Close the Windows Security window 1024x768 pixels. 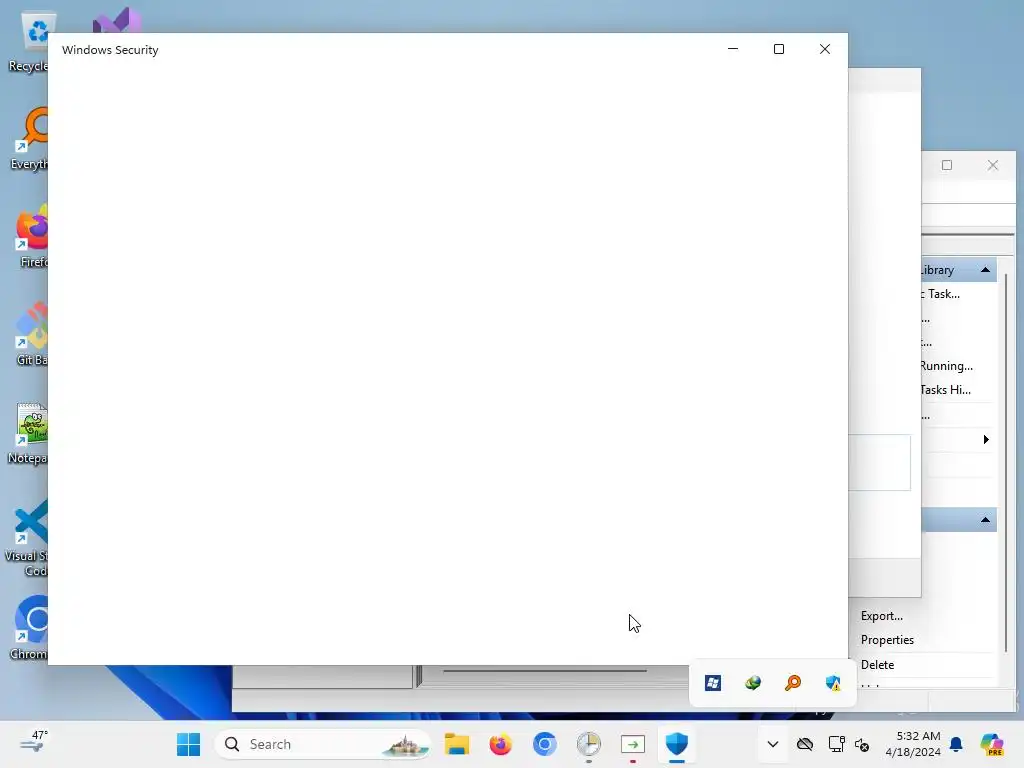[x=825, y=49]
